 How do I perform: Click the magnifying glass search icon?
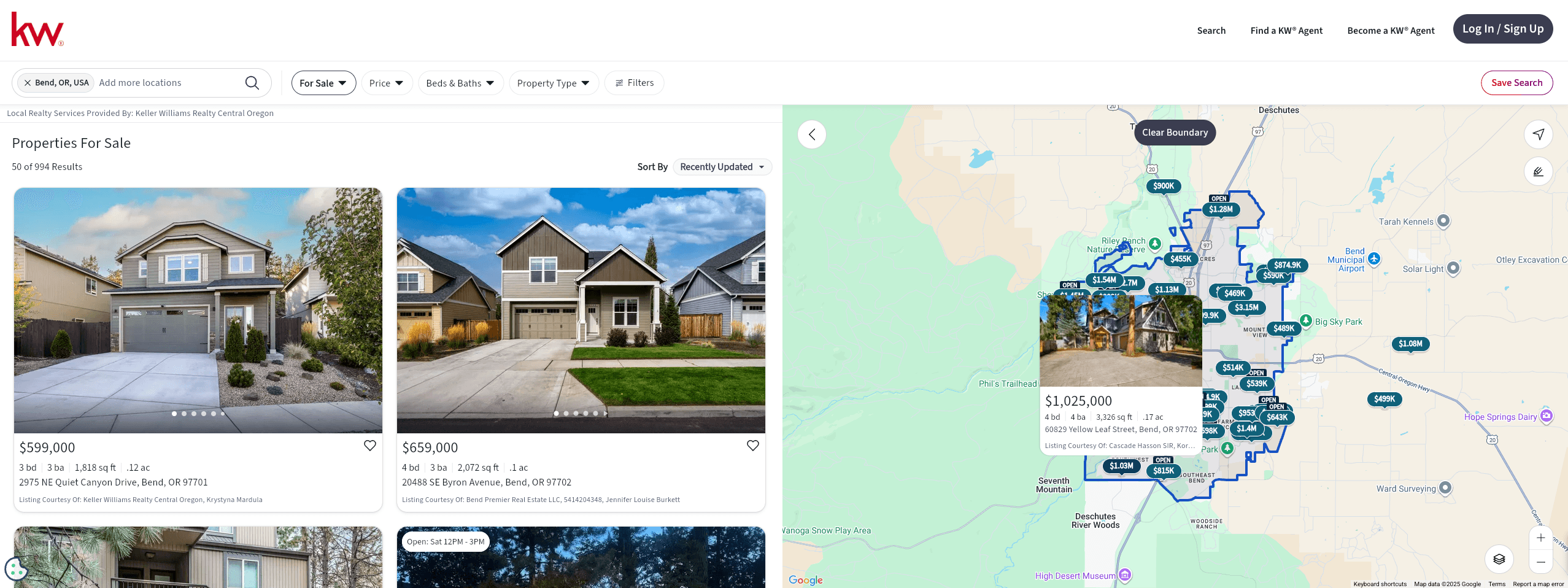[252, 83]
